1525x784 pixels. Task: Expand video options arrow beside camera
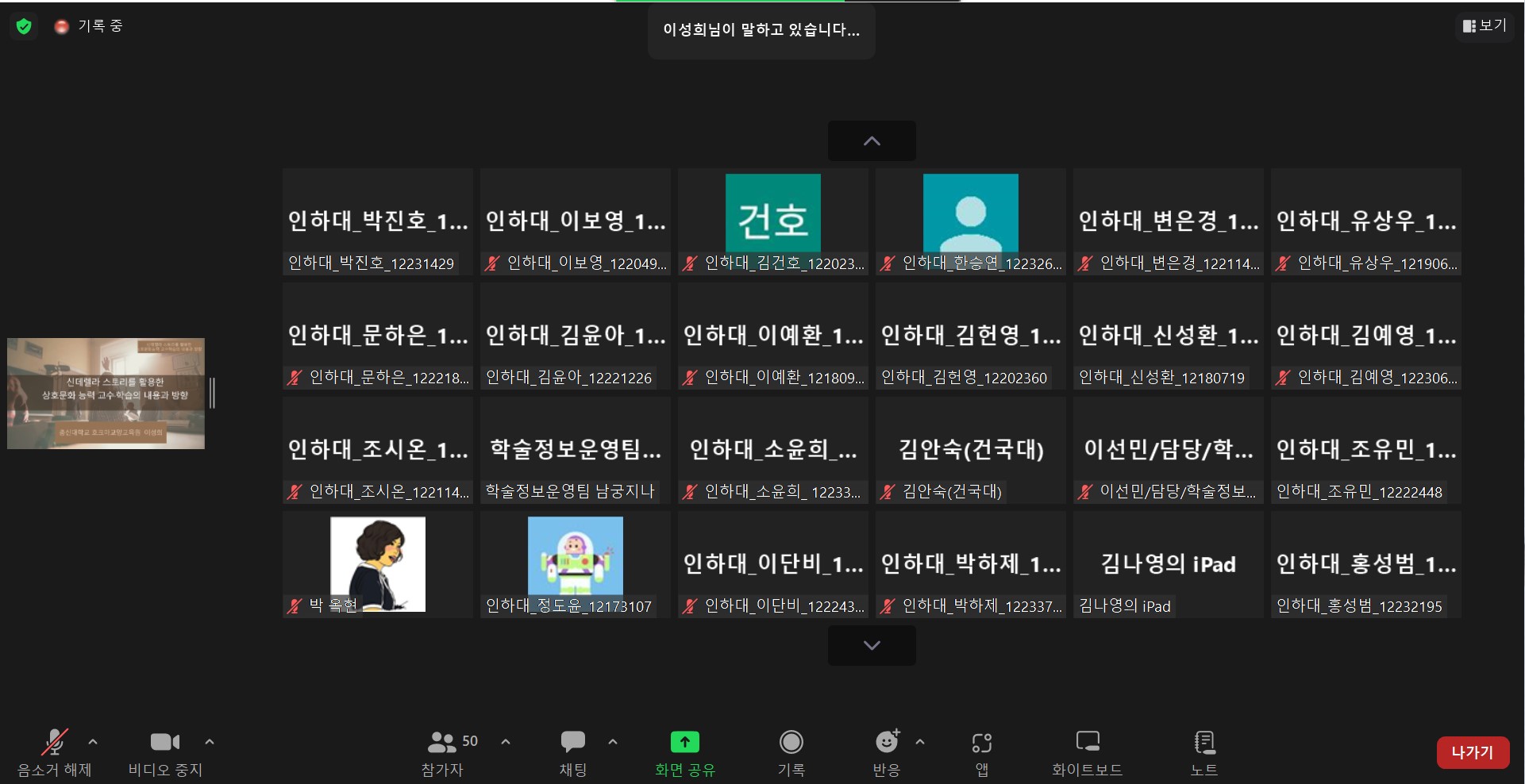pos(210,742)
